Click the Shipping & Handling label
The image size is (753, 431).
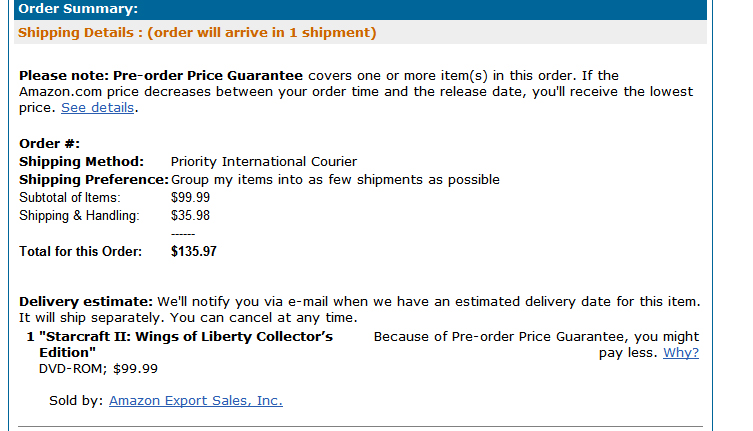pos(80,216)
